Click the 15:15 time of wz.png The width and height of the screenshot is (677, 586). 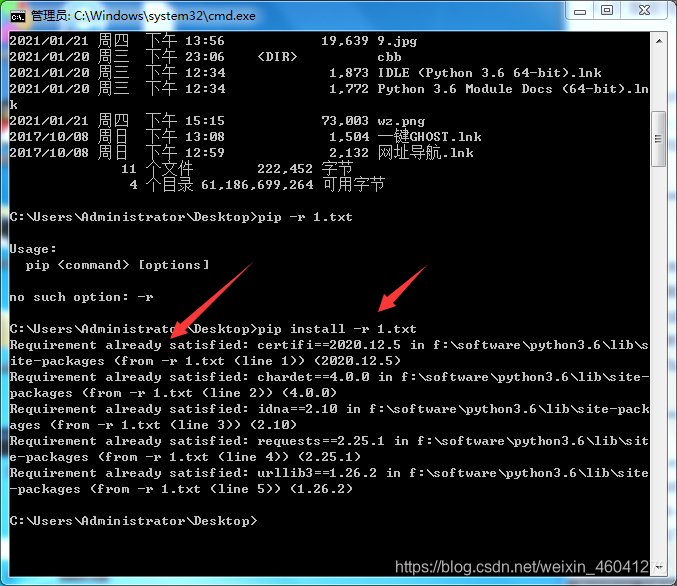[205, 121]
